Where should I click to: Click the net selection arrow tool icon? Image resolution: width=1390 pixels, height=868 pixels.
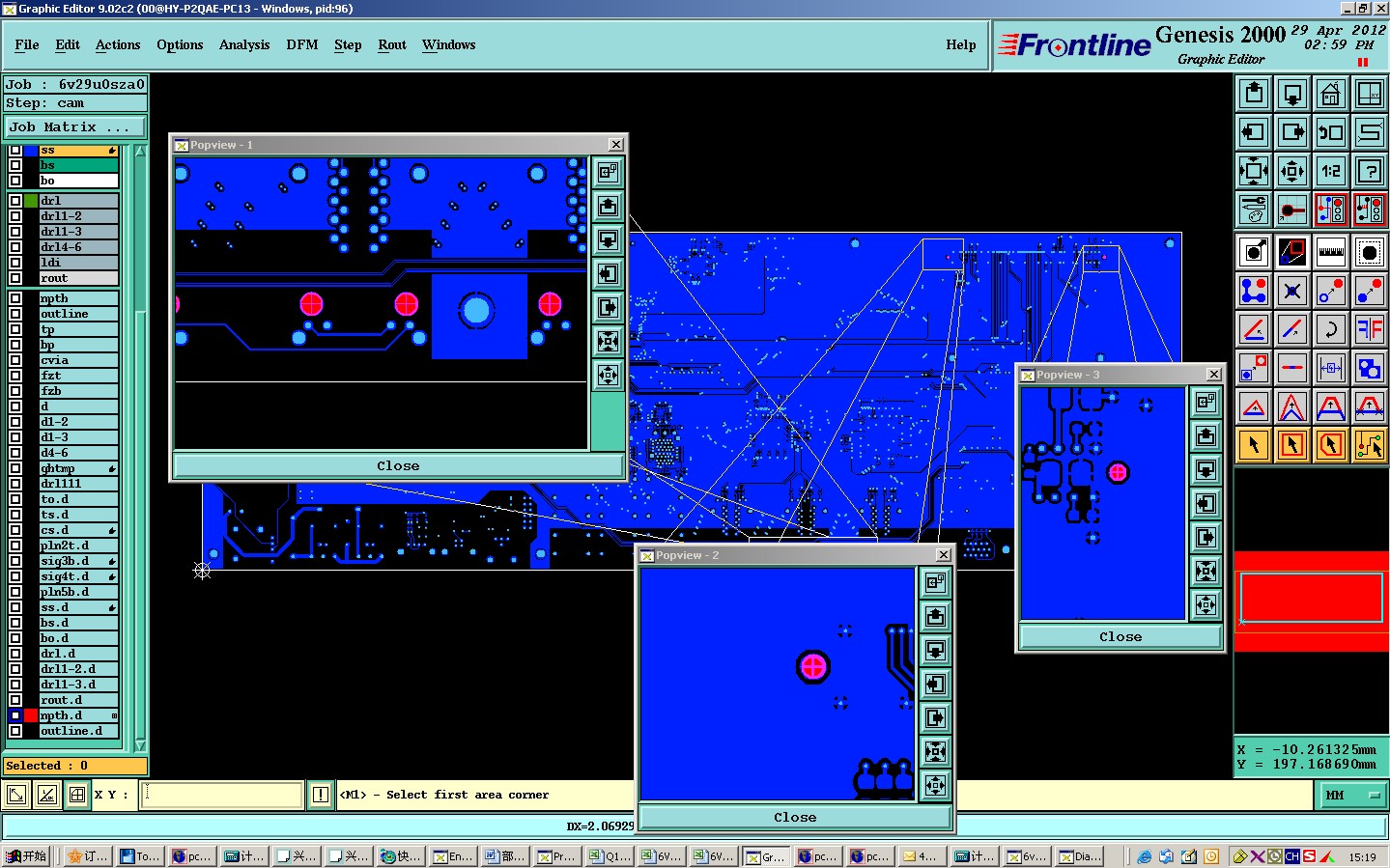click(x=1370, y=445)
